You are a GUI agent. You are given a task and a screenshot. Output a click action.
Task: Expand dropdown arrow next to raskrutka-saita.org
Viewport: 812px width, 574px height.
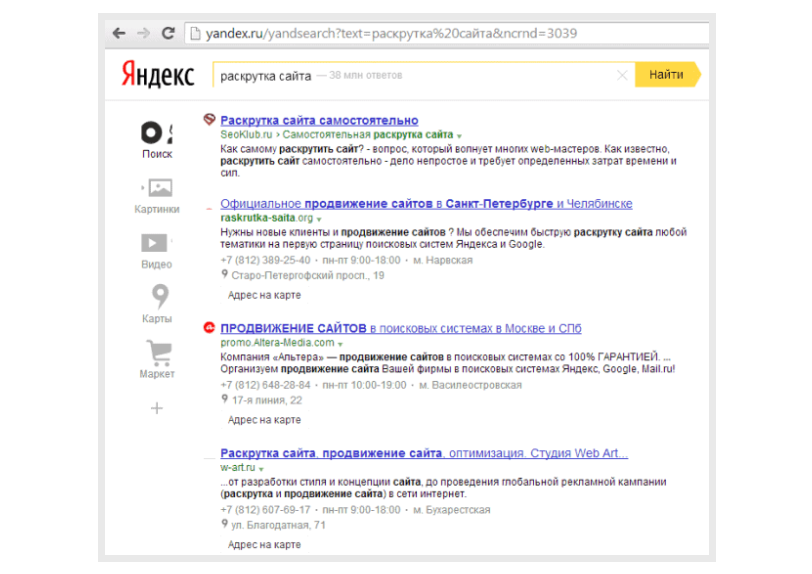[319, 220]
